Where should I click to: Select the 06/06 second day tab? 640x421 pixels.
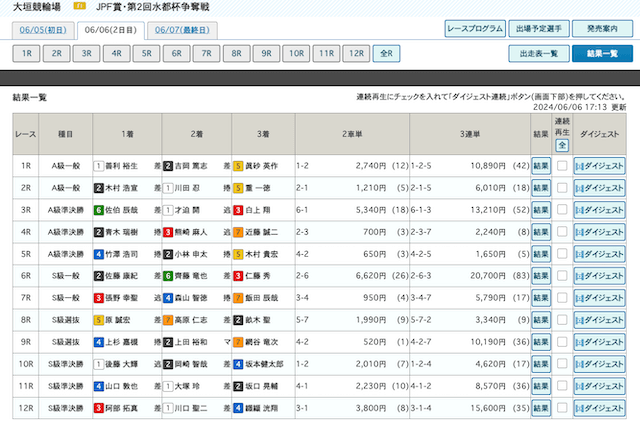click(111, 30)
